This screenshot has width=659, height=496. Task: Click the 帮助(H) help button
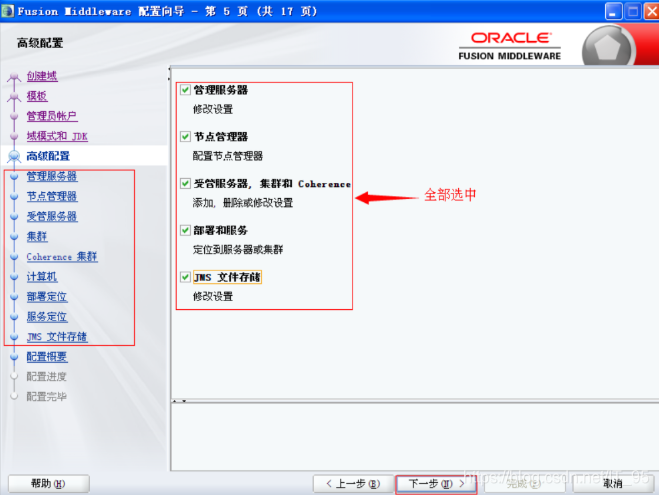click(x=48, y=483)
